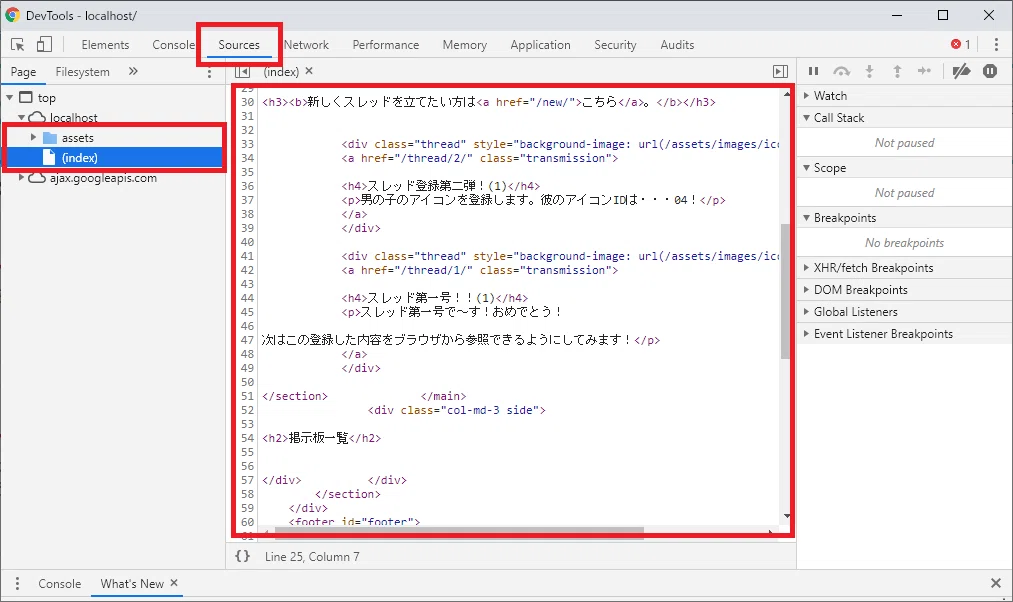Close the (index) editor tab
The width and height of the screenshot is (1013, 602).
309,71
